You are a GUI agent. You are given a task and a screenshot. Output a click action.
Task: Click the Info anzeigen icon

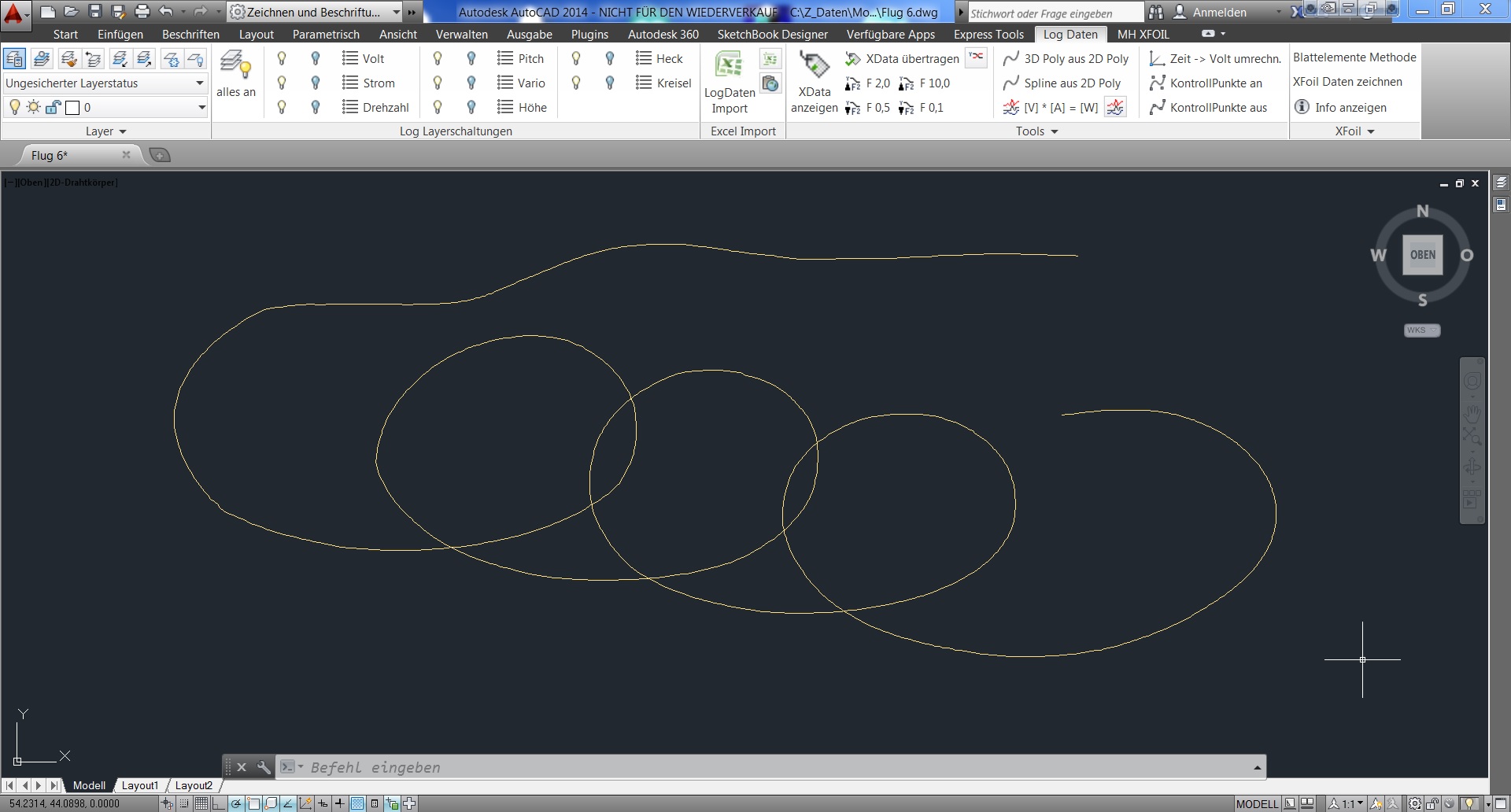pos(1302,107)
